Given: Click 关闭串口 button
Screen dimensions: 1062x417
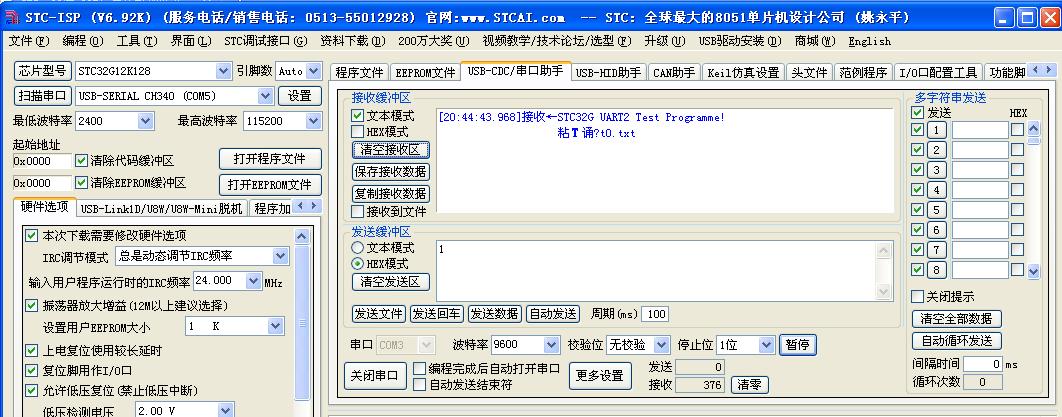Looking at the screenshot, I should point(375,376).
